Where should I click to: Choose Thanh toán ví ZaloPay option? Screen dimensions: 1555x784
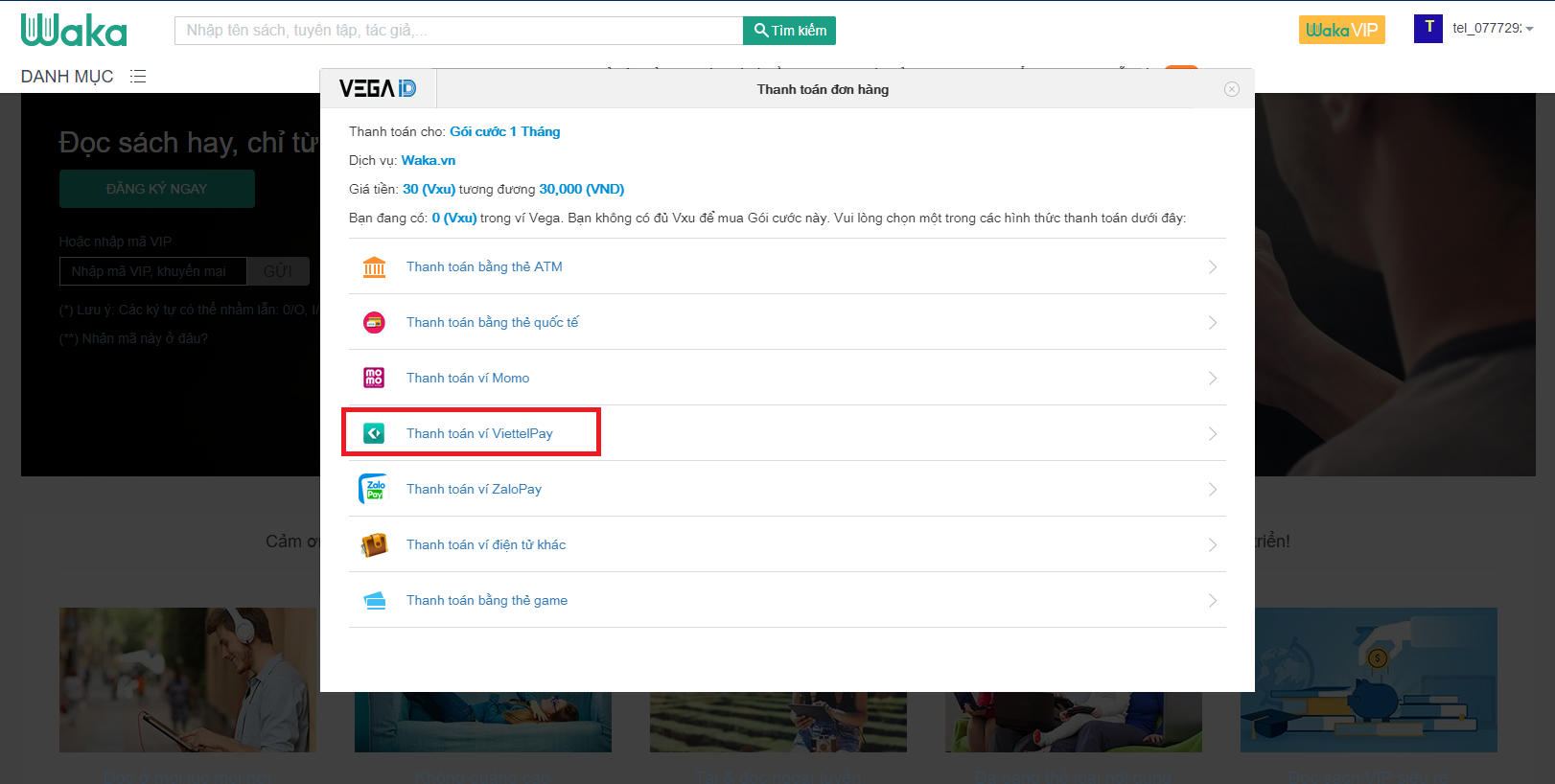click(x=474, y=490)
